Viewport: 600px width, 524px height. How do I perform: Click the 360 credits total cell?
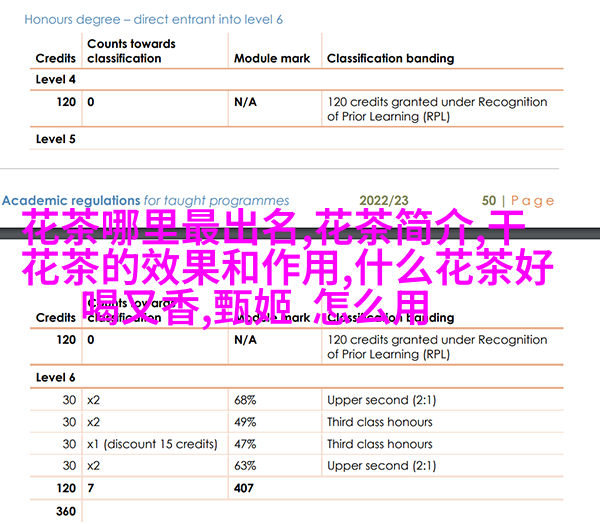[x=66, y=511]
